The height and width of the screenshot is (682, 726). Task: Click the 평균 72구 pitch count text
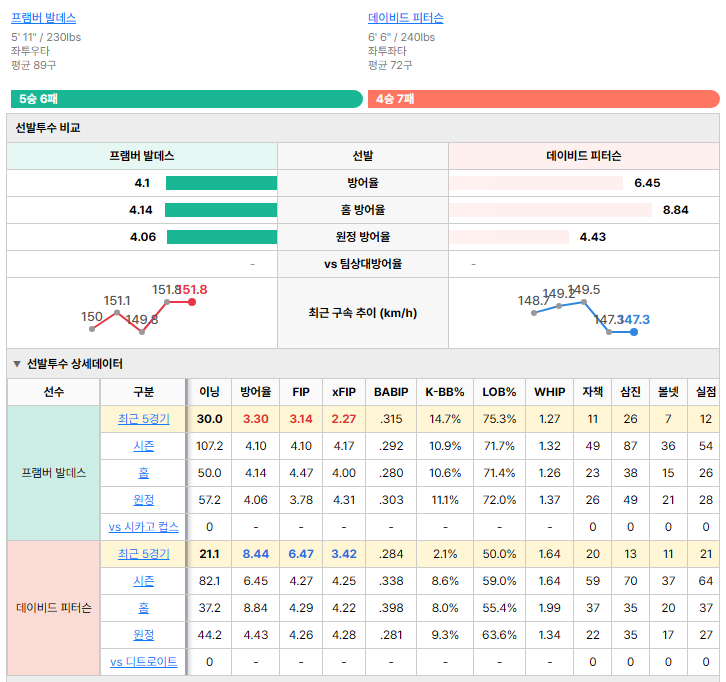[390, 65]
